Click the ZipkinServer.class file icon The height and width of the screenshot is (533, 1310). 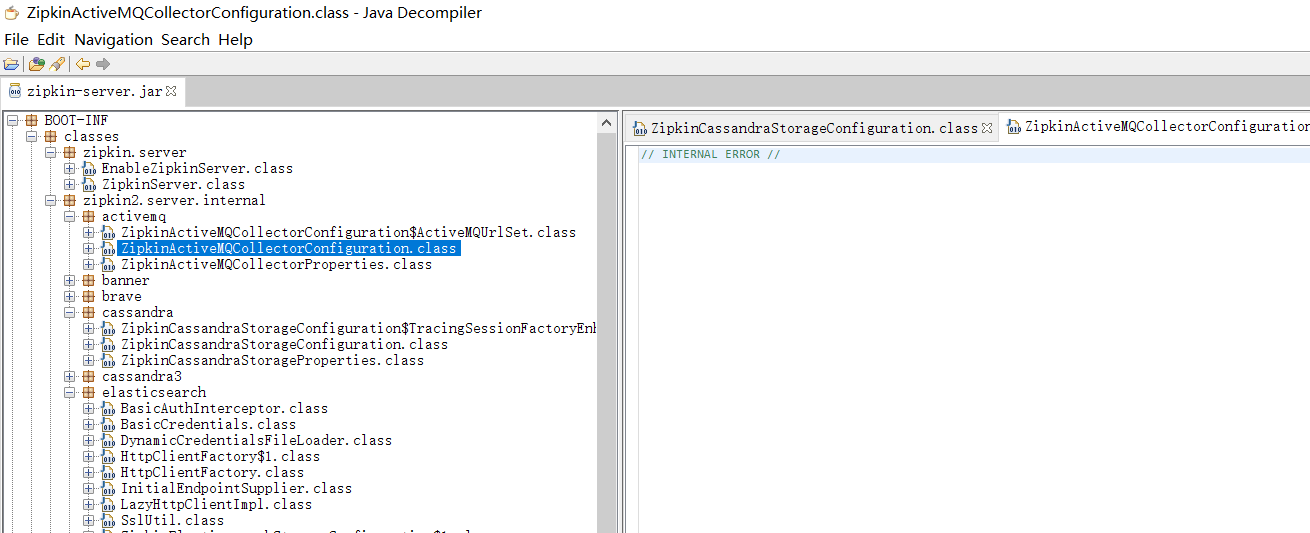[88, 184]
